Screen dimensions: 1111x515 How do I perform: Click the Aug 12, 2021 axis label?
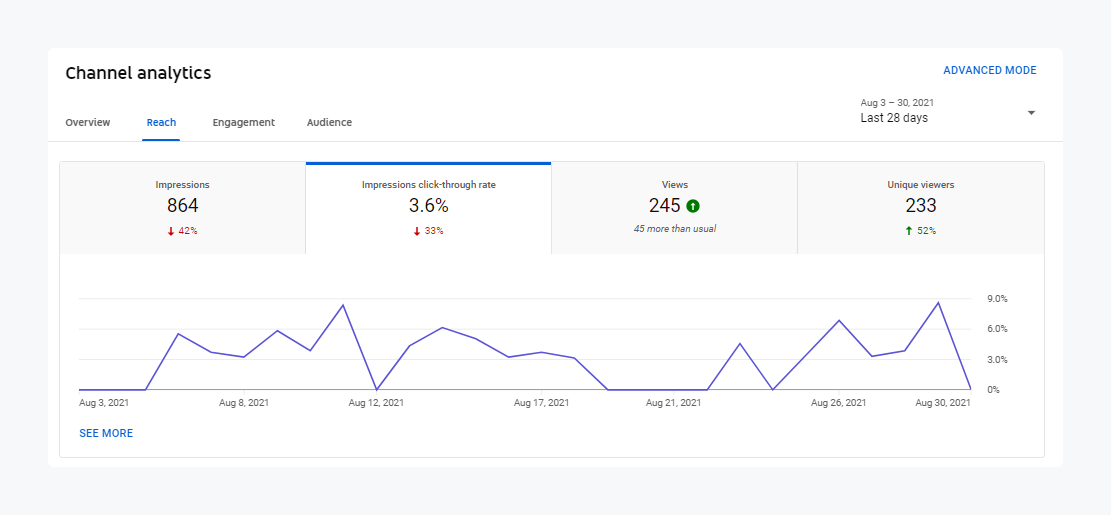point(376,403)
